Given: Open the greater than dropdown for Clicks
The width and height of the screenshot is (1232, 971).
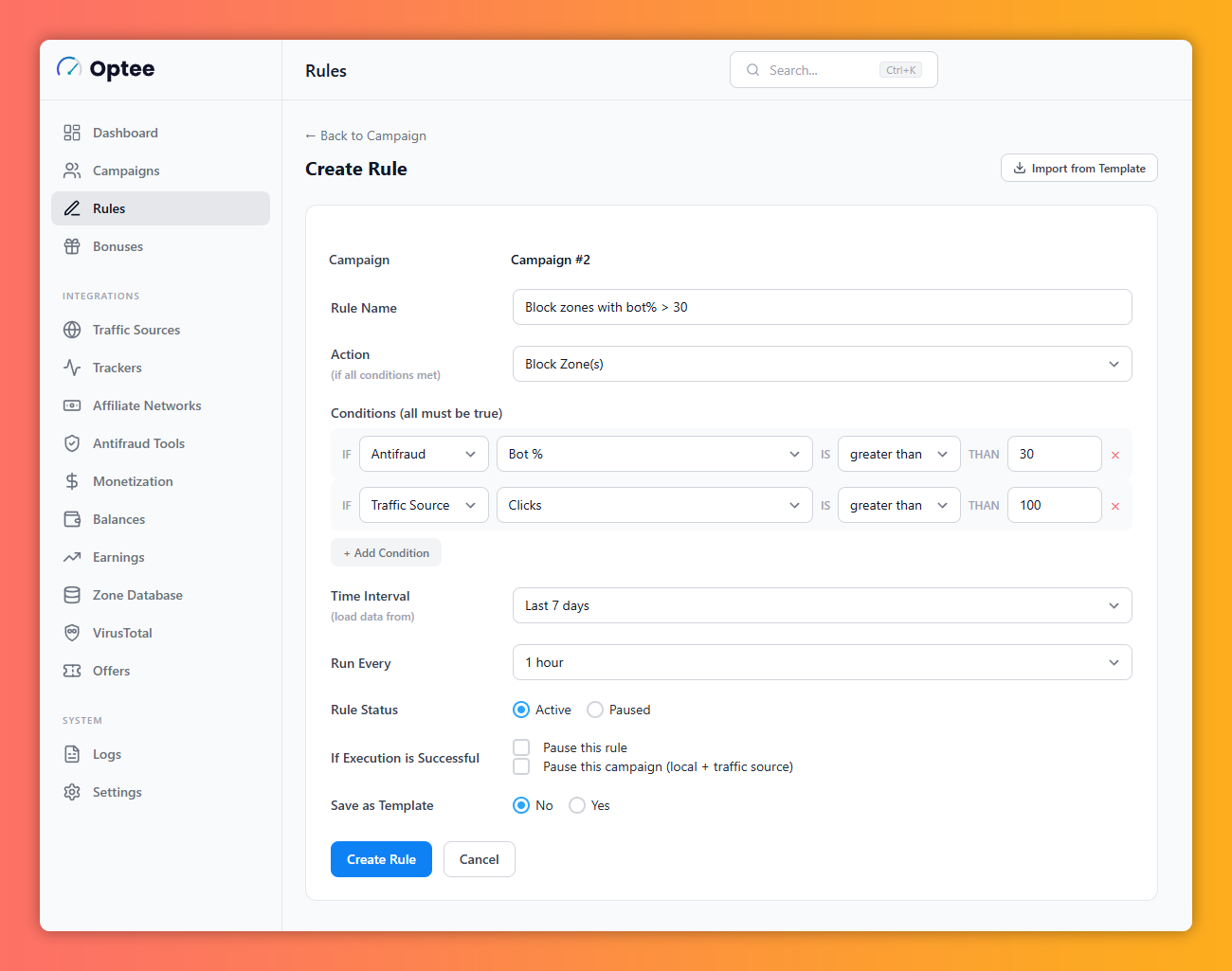Looking at the screenshot, I should point(899,505).
